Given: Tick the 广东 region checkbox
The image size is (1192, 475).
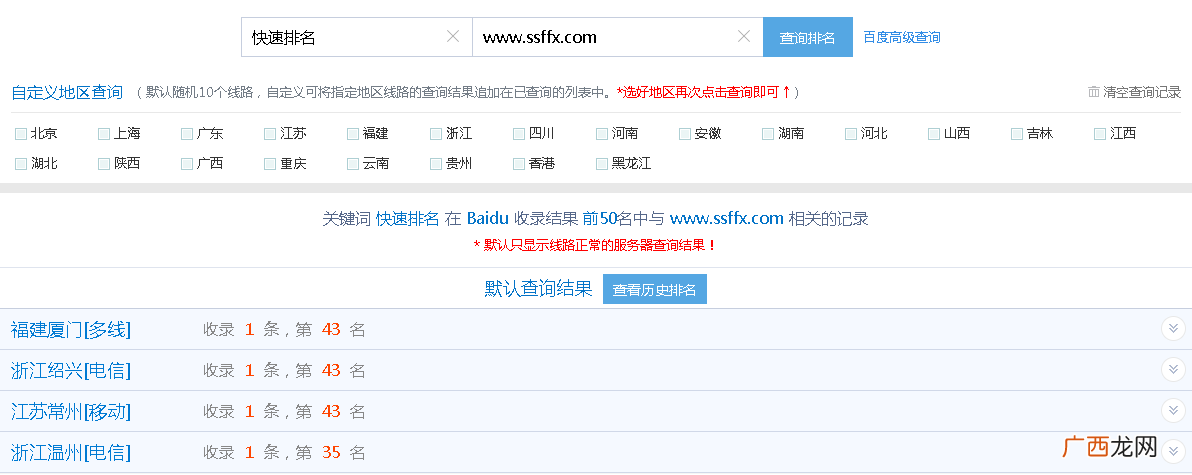Looking at the screenshot, I should [186, 135].
